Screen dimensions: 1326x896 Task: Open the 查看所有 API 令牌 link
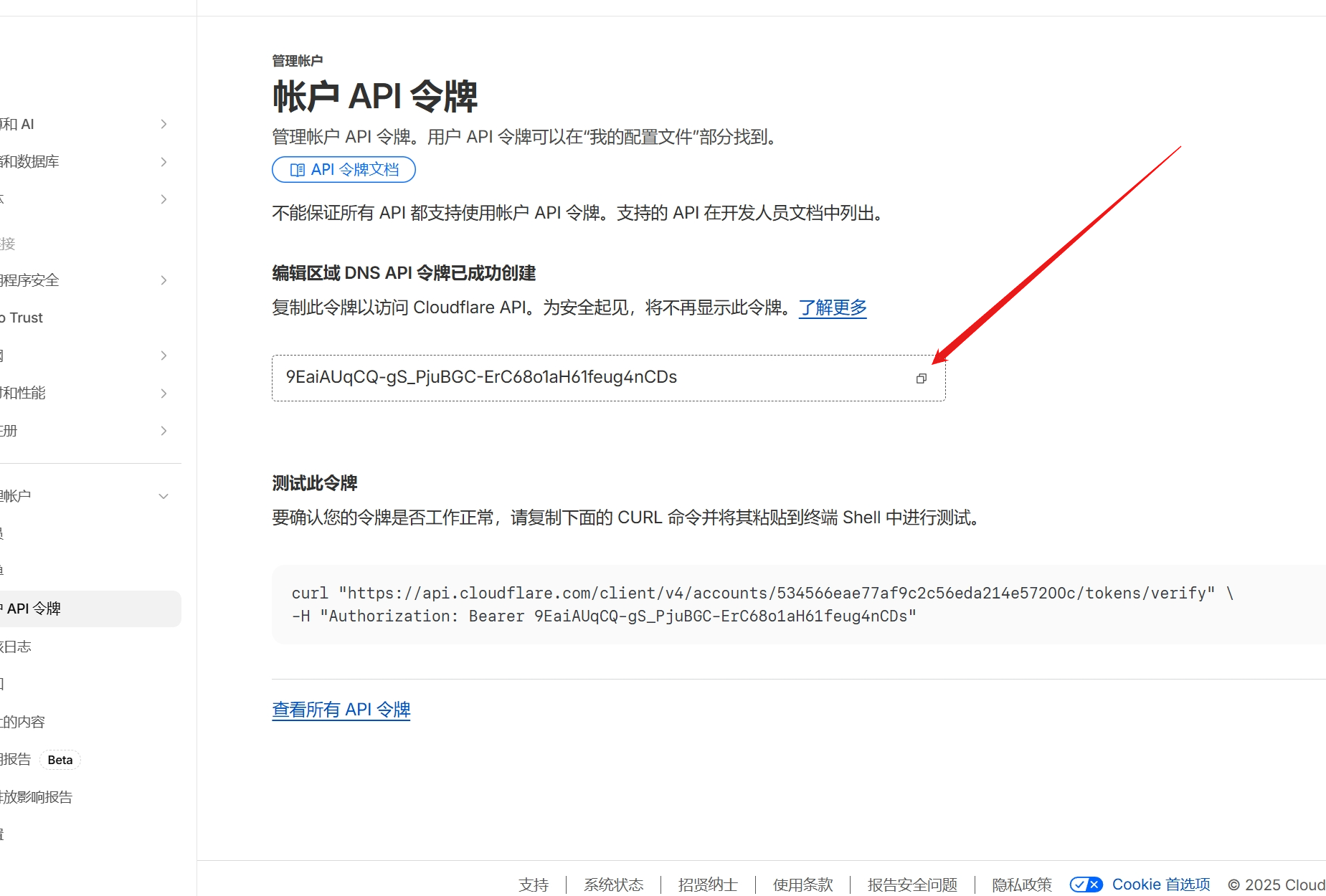(x=341, y=710)
